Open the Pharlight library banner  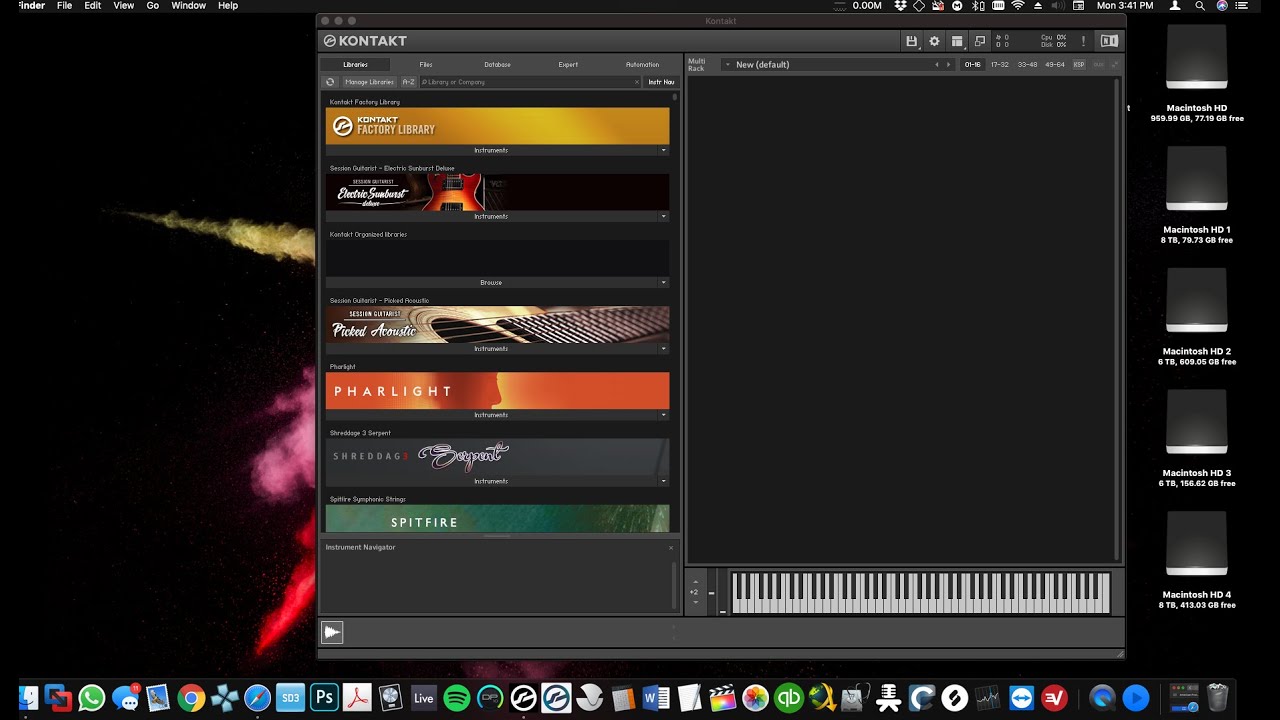coord(497,391)
